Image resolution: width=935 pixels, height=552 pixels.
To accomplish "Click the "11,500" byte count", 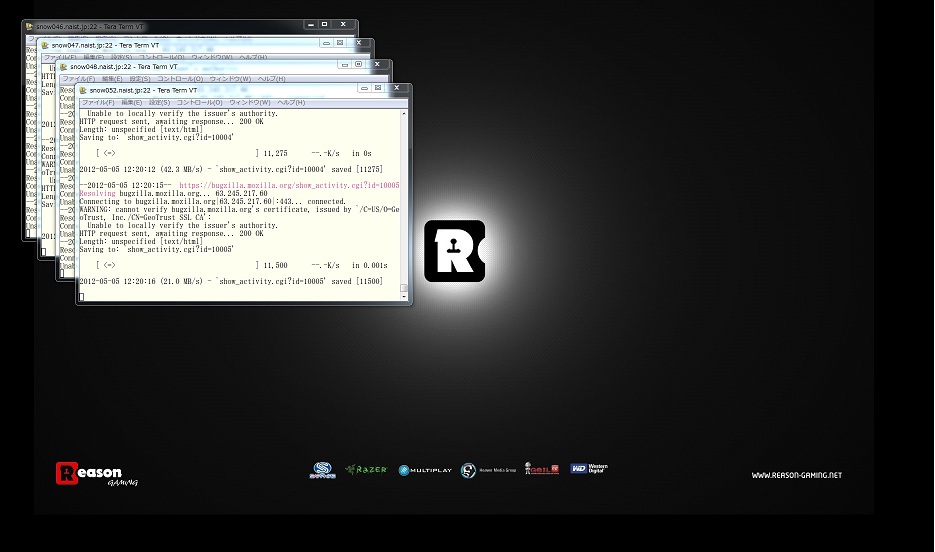I will [275, 265].
